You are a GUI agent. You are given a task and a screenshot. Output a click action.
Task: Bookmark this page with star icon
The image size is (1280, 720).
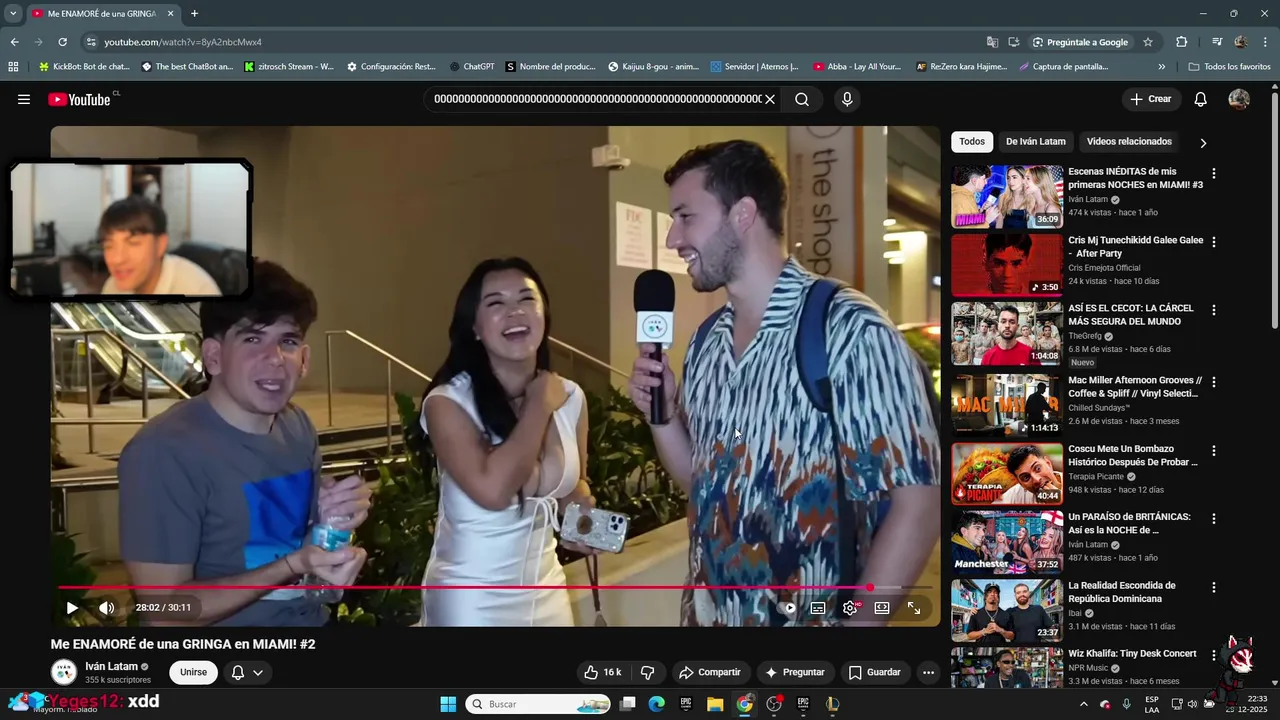tap(1148, 42)
